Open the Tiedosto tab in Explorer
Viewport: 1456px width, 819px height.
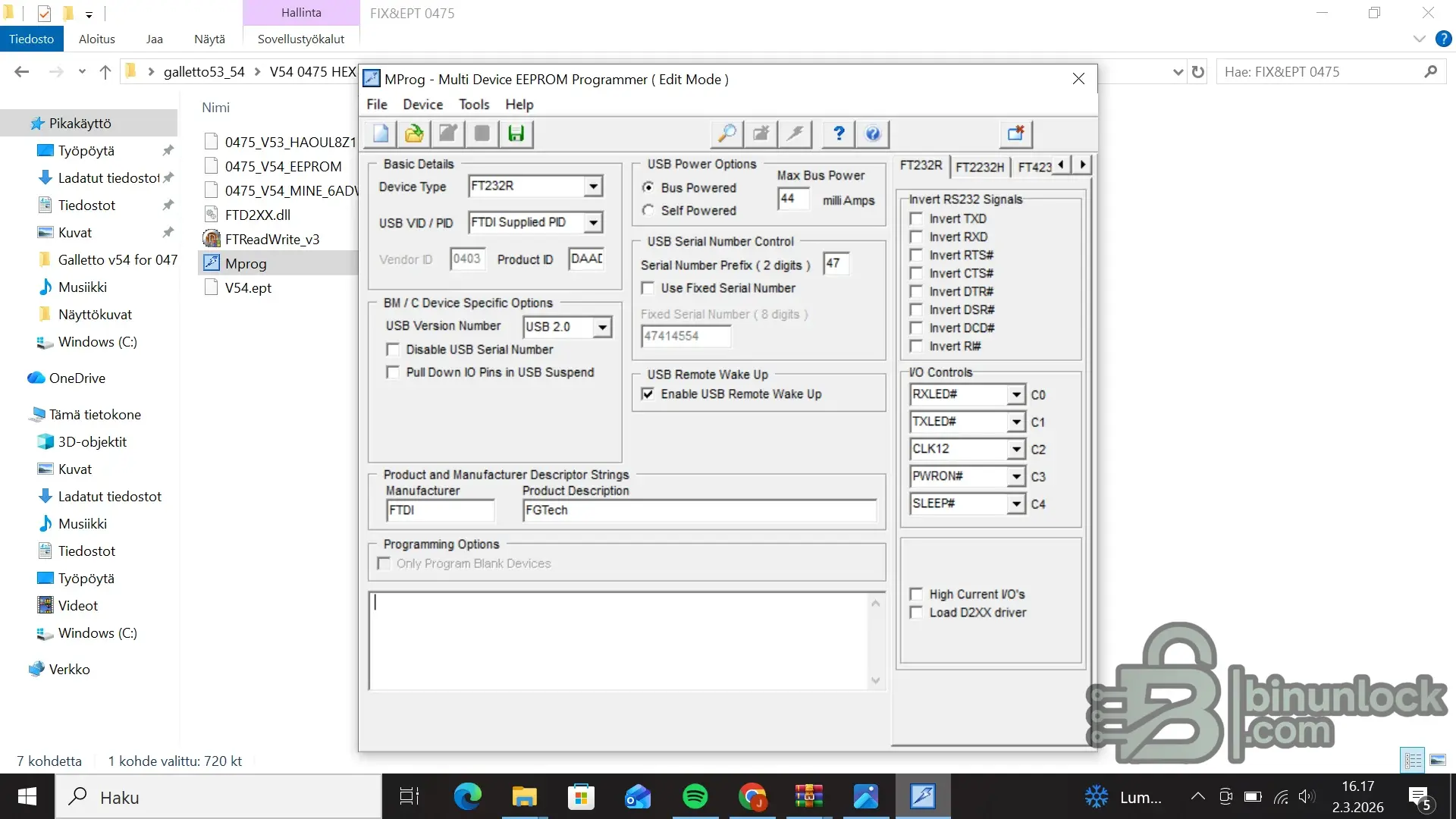(31, 39)
